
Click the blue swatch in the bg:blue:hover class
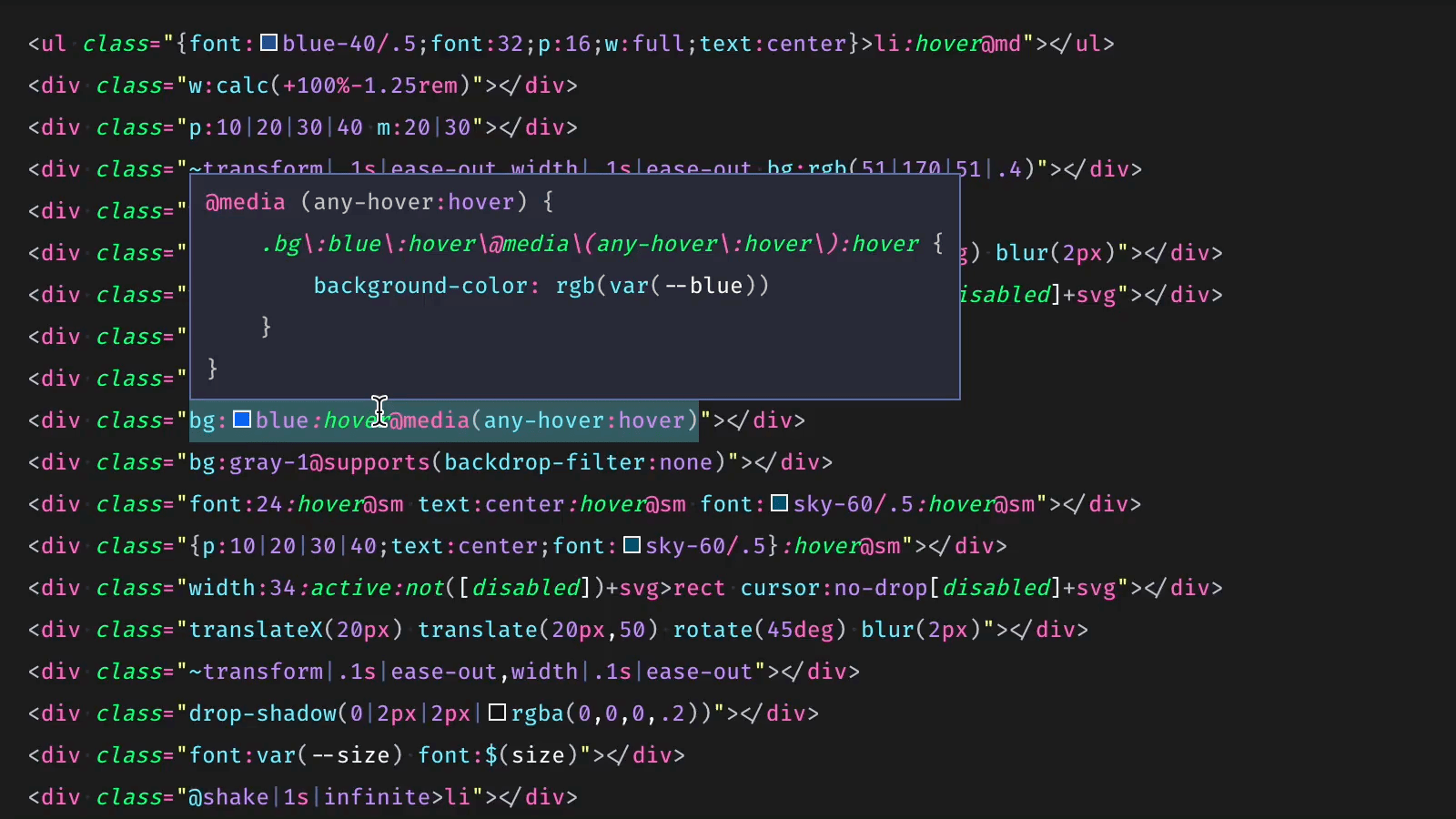241,420
